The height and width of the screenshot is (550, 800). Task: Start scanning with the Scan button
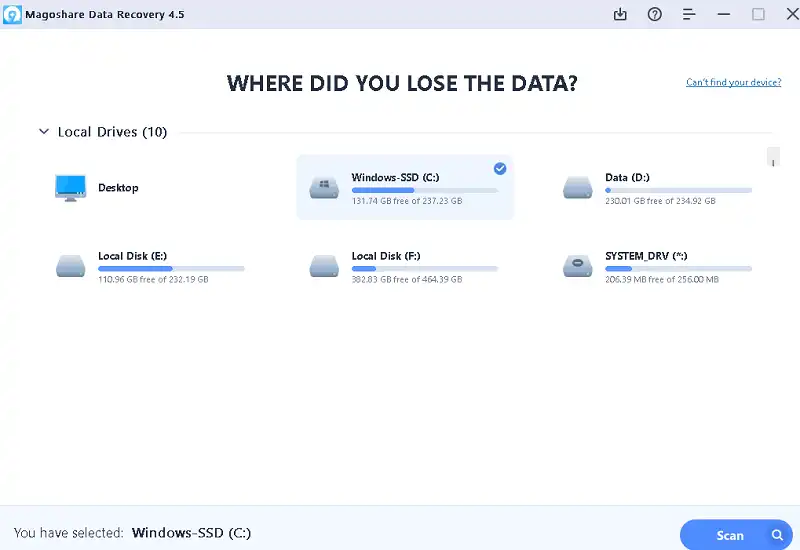[730, 535]
